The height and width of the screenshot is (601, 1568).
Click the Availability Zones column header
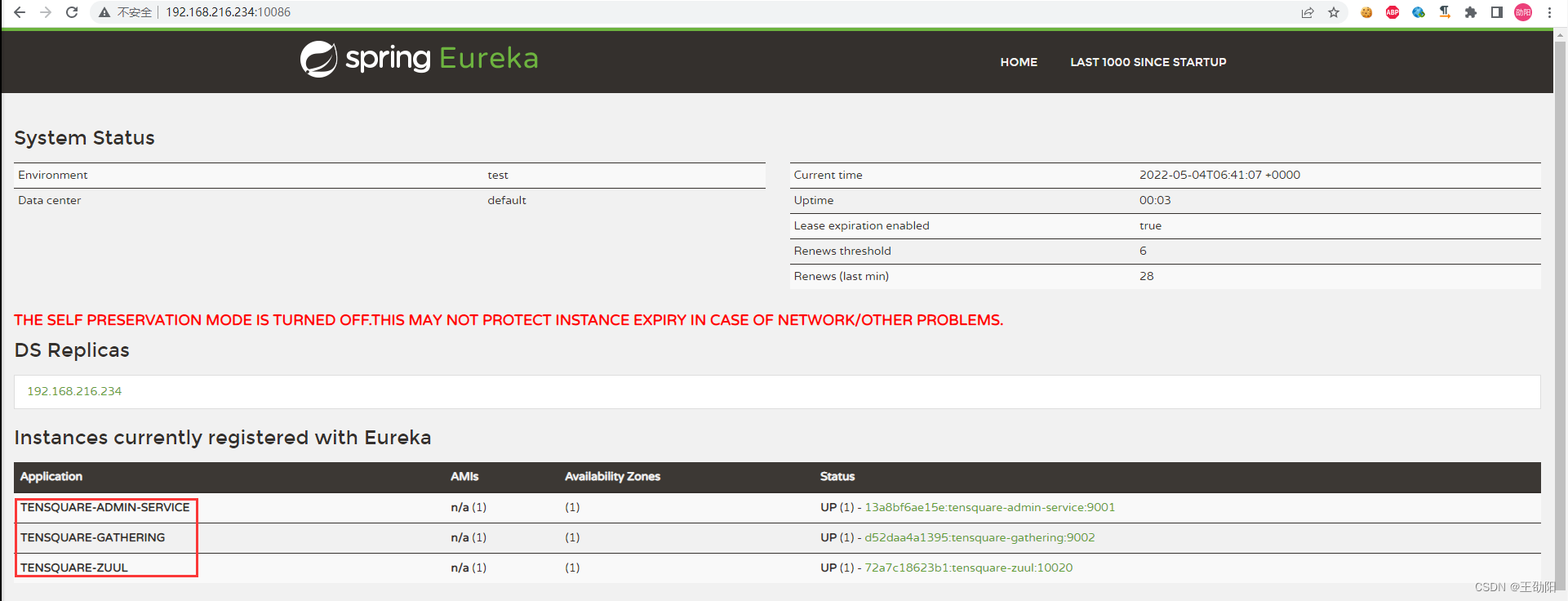coord(612,476)
